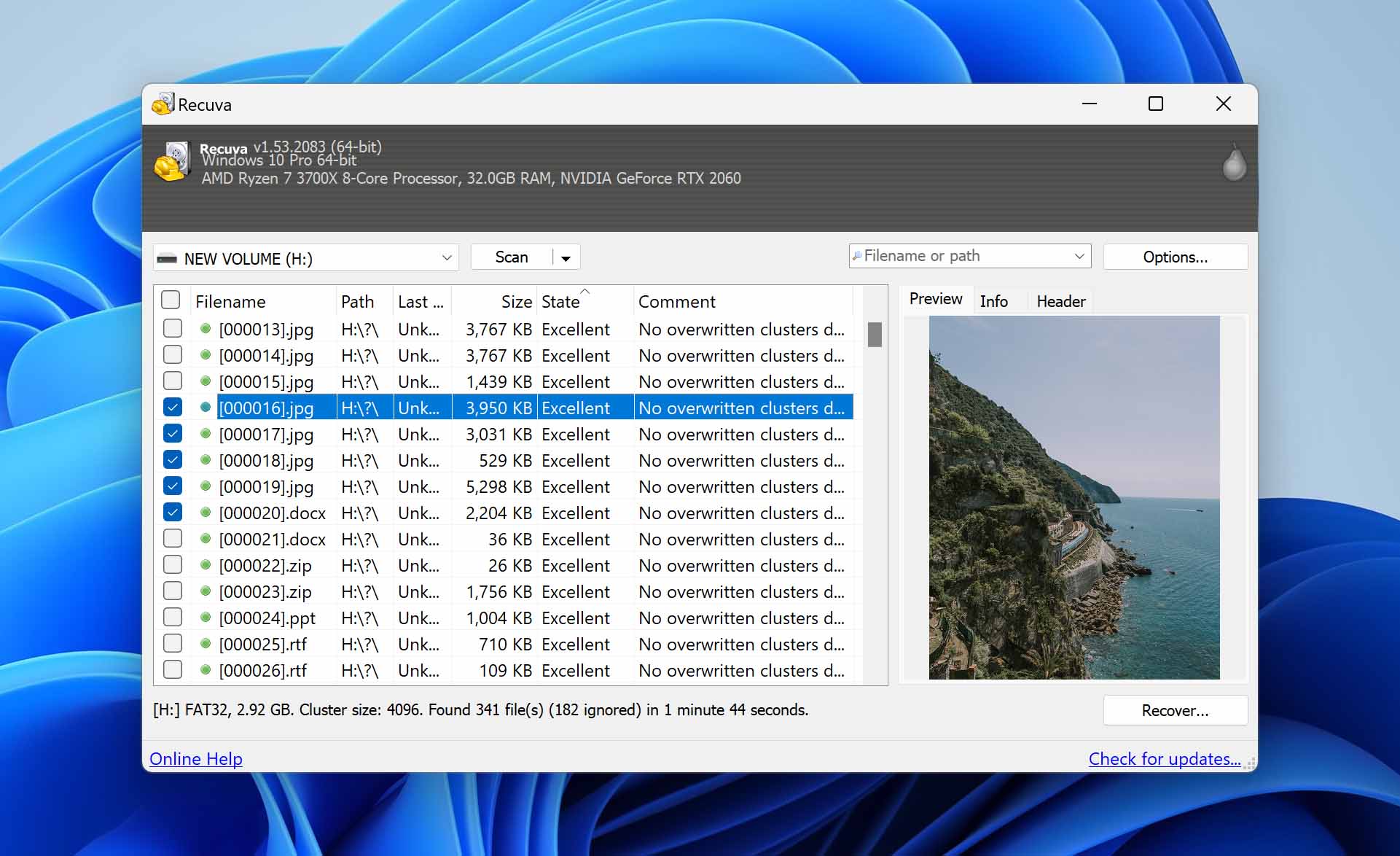Screen dimensions: 1400x856
Task: Toggle checkbox for [000022].zip file
Action: (172, 565)
